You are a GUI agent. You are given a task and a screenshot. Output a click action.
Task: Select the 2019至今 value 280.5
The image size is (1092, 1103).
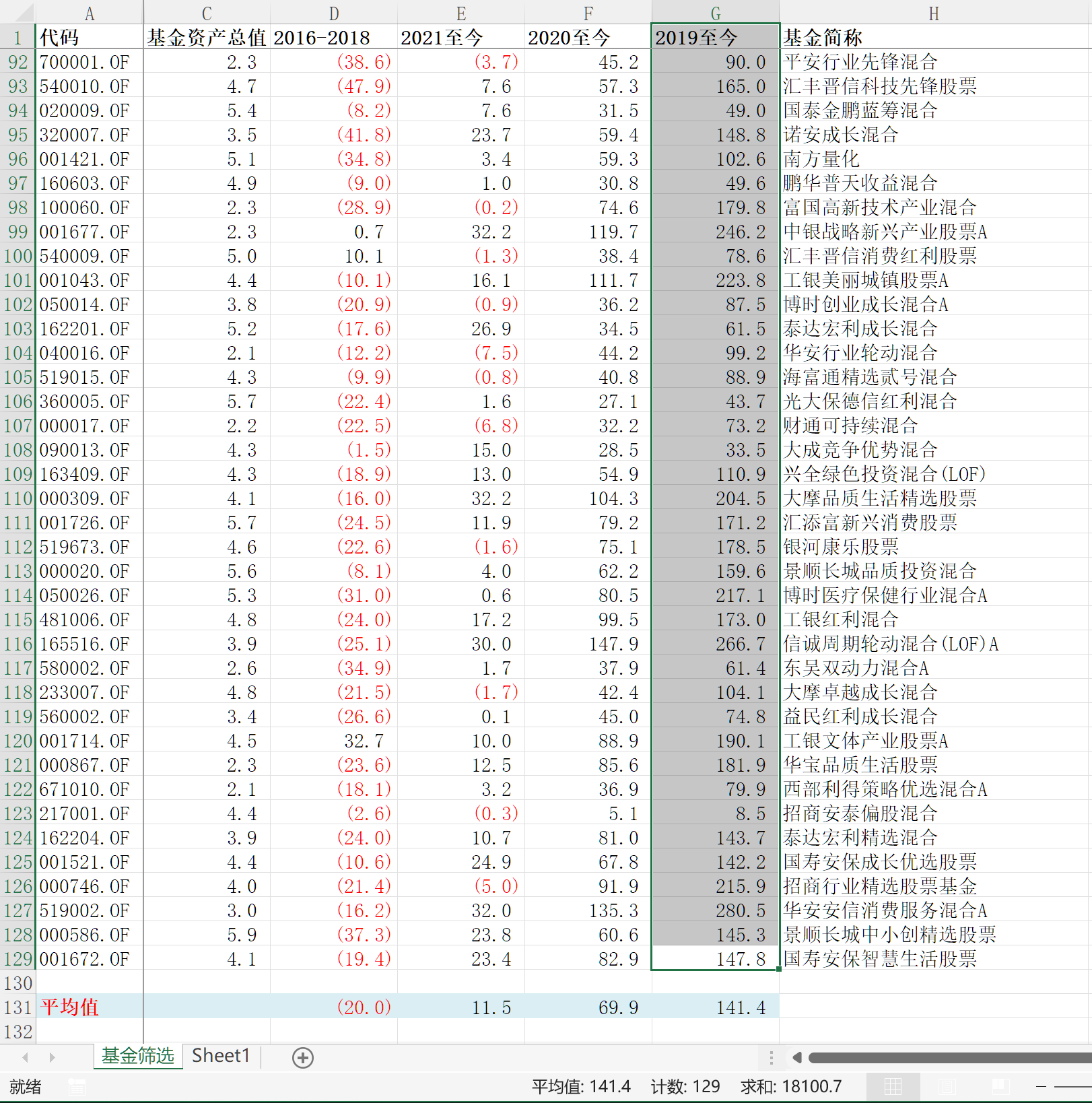coord(716,910)
